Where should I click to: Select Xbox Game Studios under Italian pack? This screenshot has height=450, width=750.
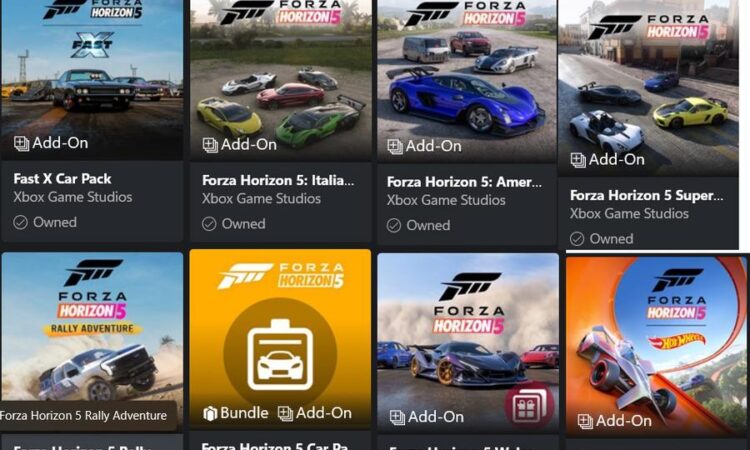[261, 198]
